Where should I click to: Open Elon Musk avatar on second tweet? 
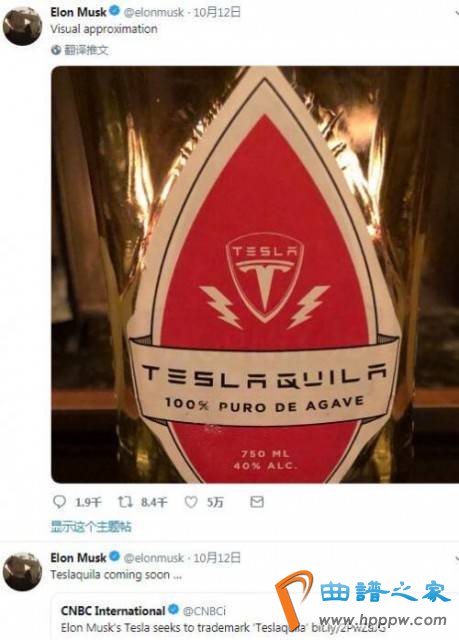pos(22,571)
